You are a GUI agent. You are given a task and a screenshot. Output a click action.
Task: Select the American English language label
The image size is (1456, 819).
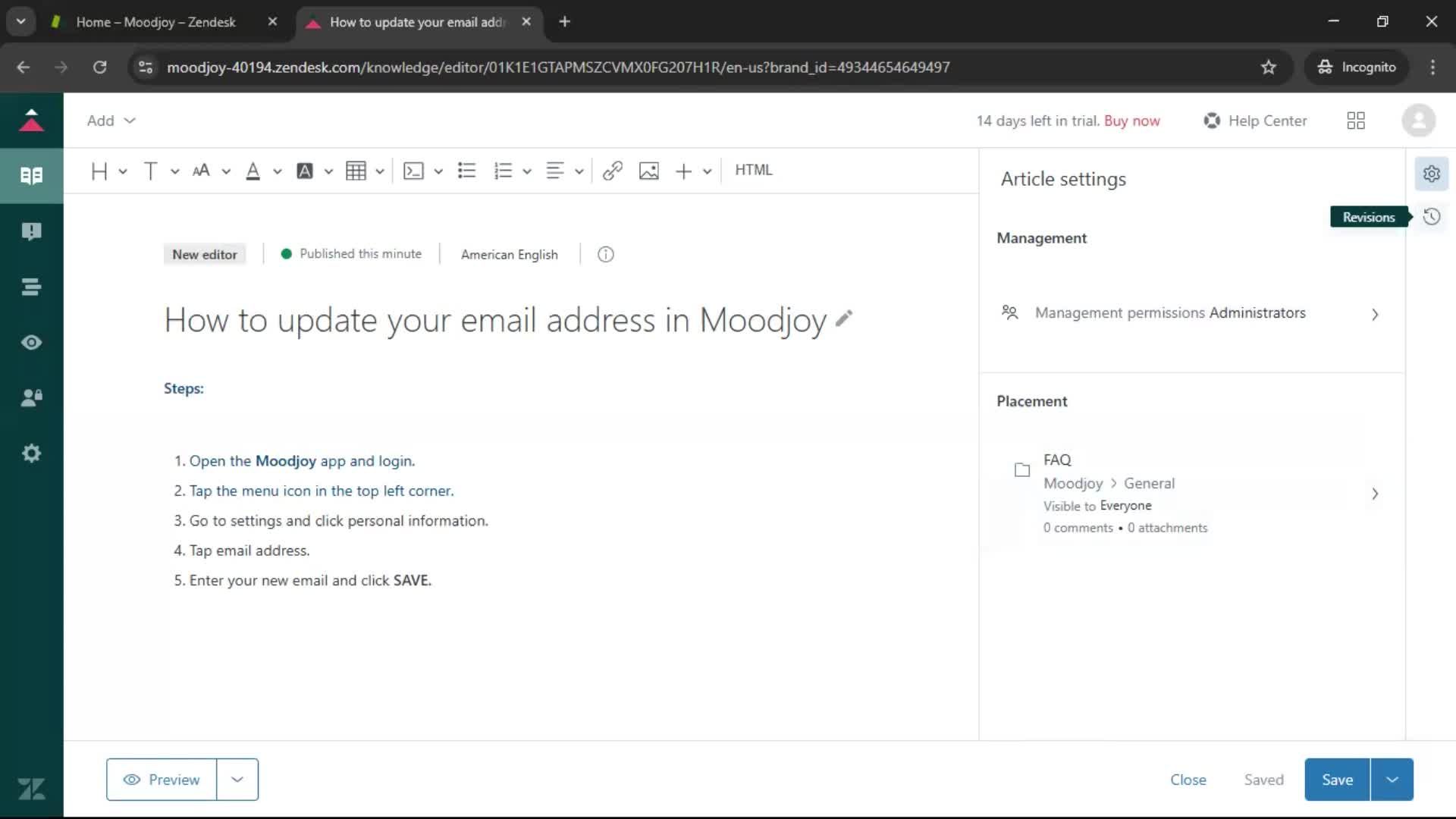[510, 255]
